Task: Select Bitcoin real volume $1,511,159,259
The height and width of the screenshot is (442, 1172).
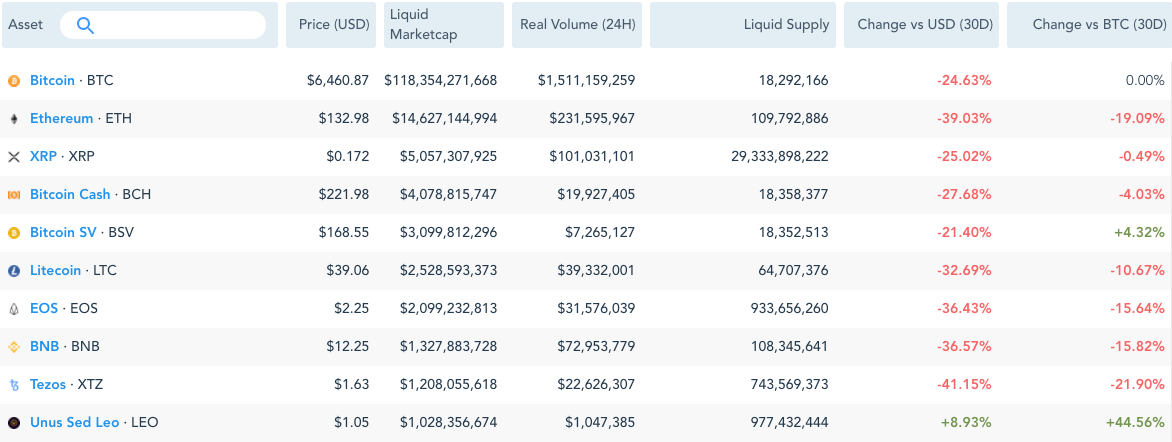Action: (x=587, y=80)
